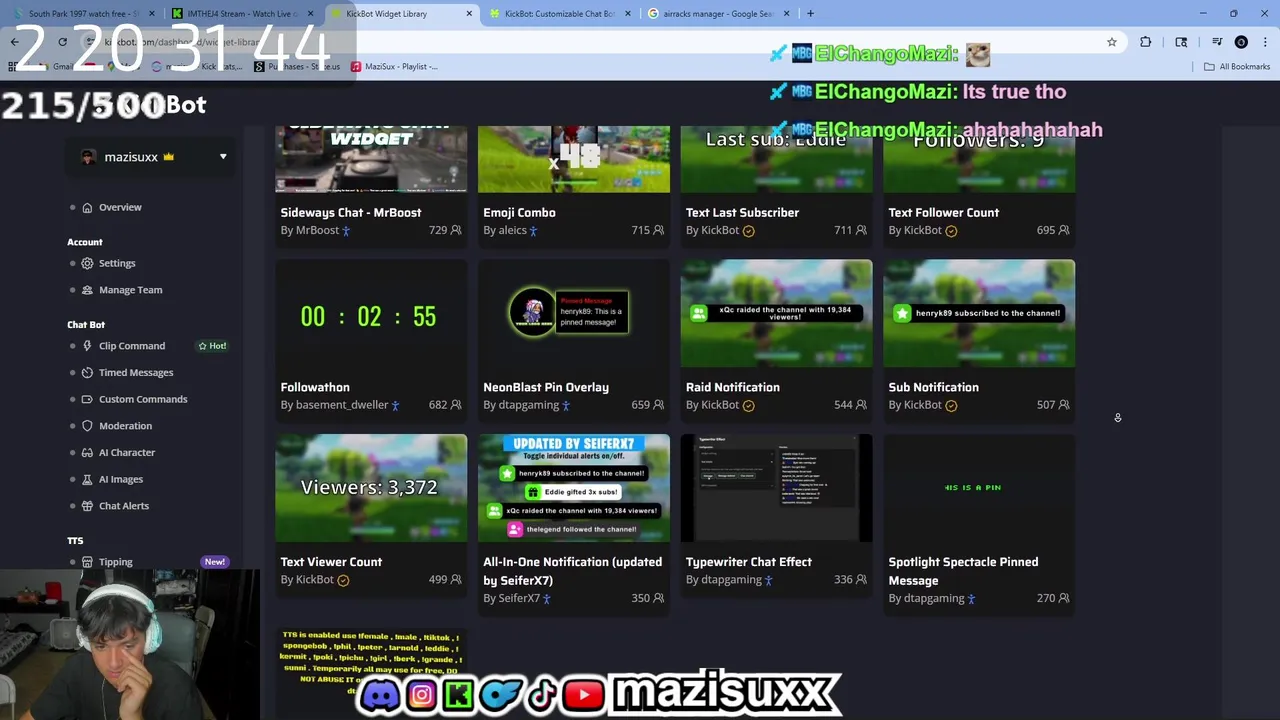Click the Typewriter Chat Effect title
The height and width of the screenshot is (720, 1280).
tap(749, 562)
